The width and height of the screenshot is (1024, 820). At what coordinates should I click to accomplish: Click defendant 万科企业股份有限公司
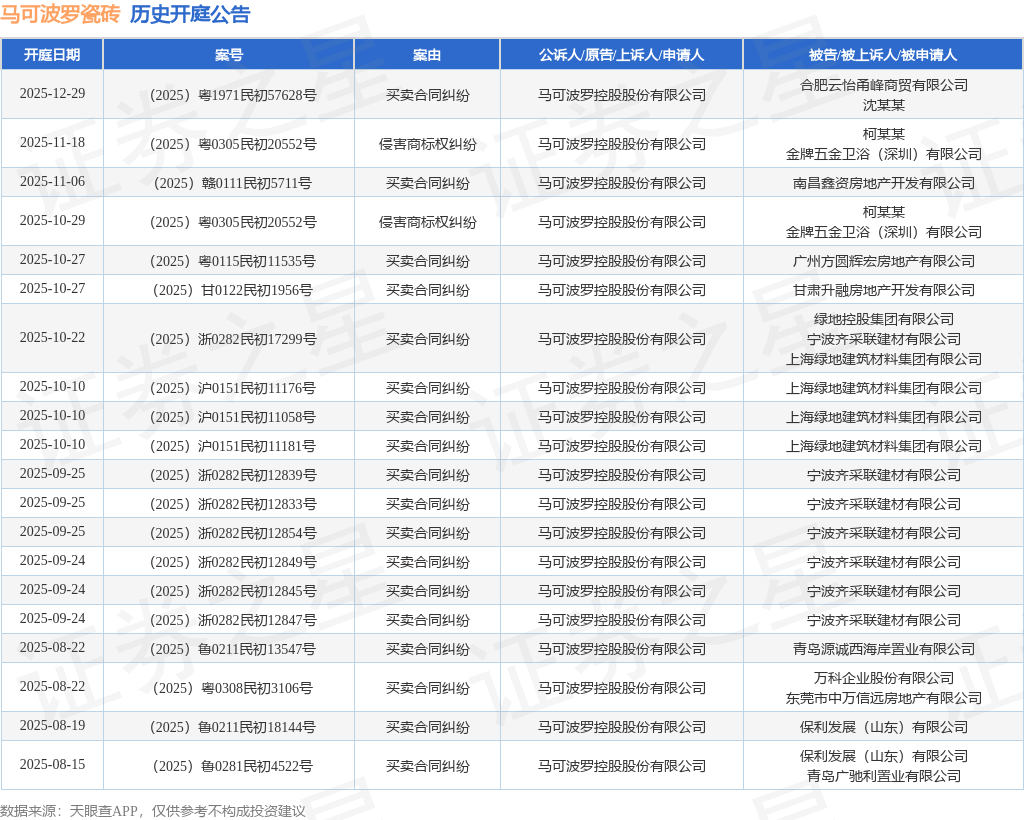tap(884, 678)
